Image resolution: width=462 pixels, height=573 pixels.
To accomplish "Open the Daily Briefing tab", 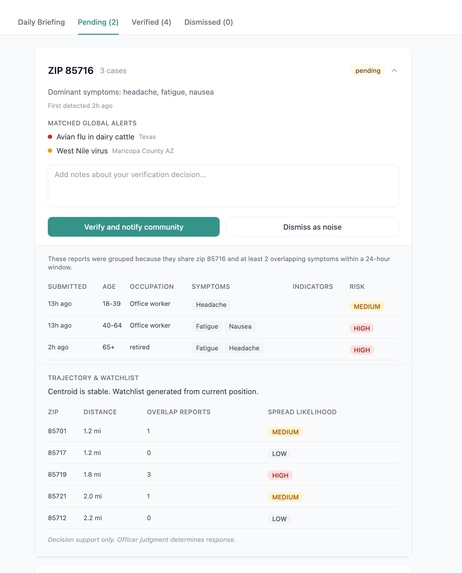I will [x=41, y=22].
